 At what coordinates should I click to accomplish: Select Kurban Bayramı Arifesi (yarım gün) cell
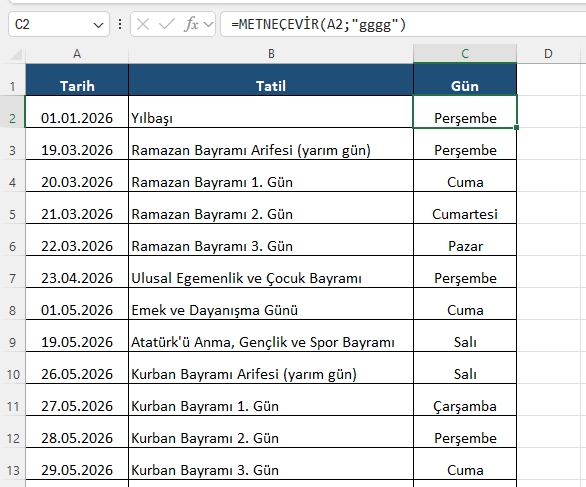coord(271,368)
